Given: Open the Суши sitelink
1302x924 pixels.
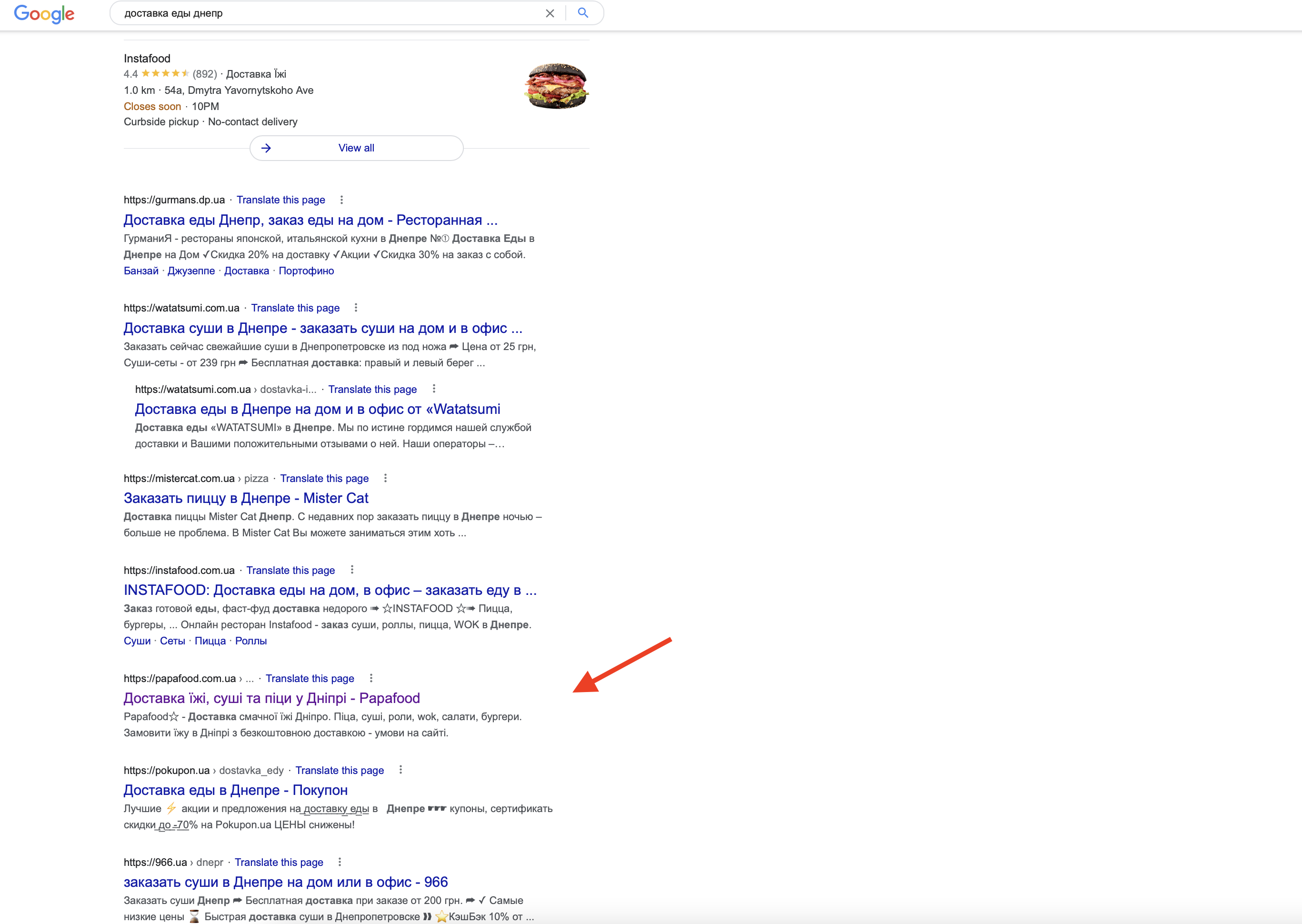Looking at the screenshot, I should pyautogui.click(x=137, y=641).
